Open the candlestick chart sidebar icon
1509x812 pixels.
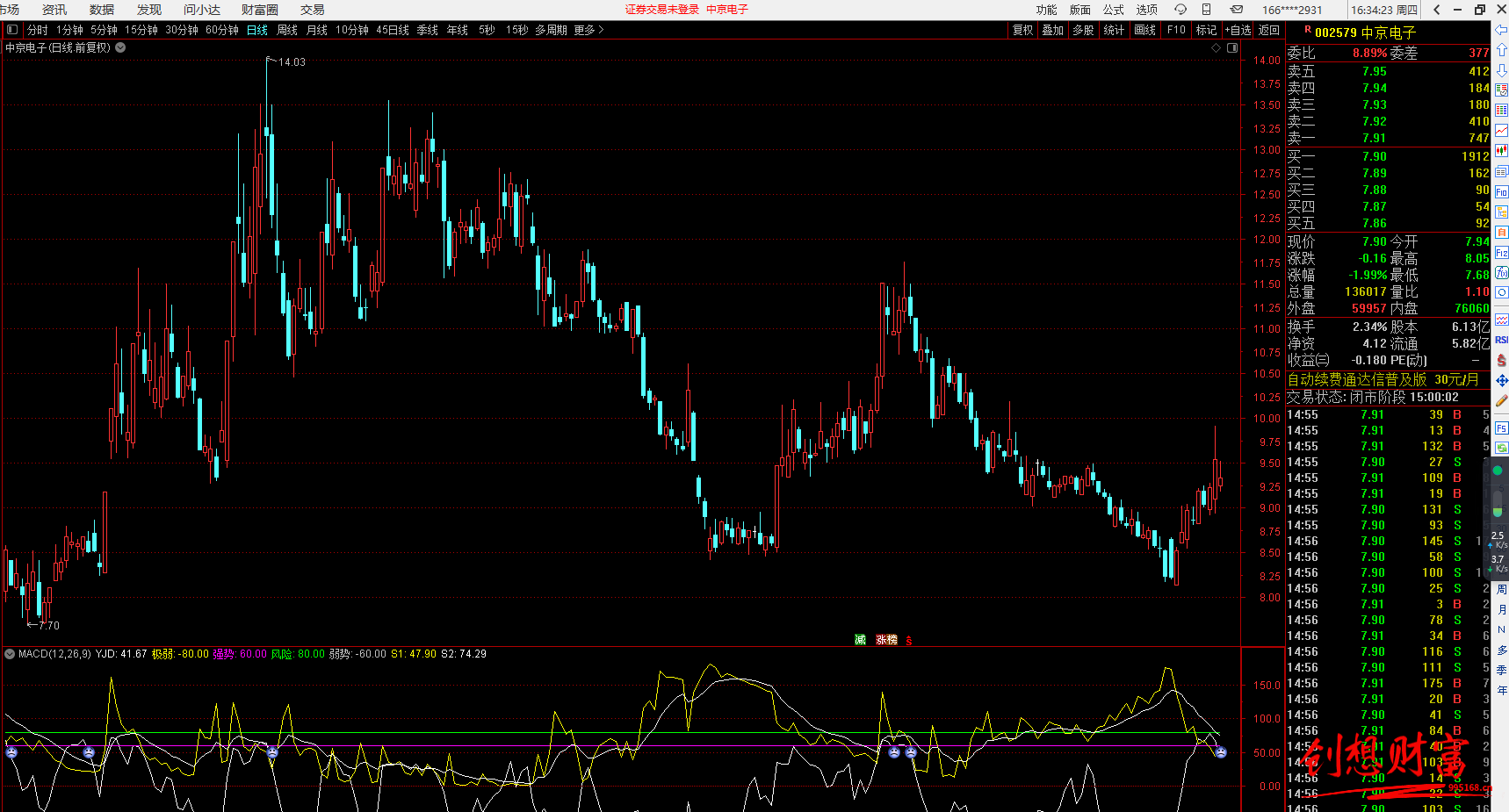click(1501, 150)
